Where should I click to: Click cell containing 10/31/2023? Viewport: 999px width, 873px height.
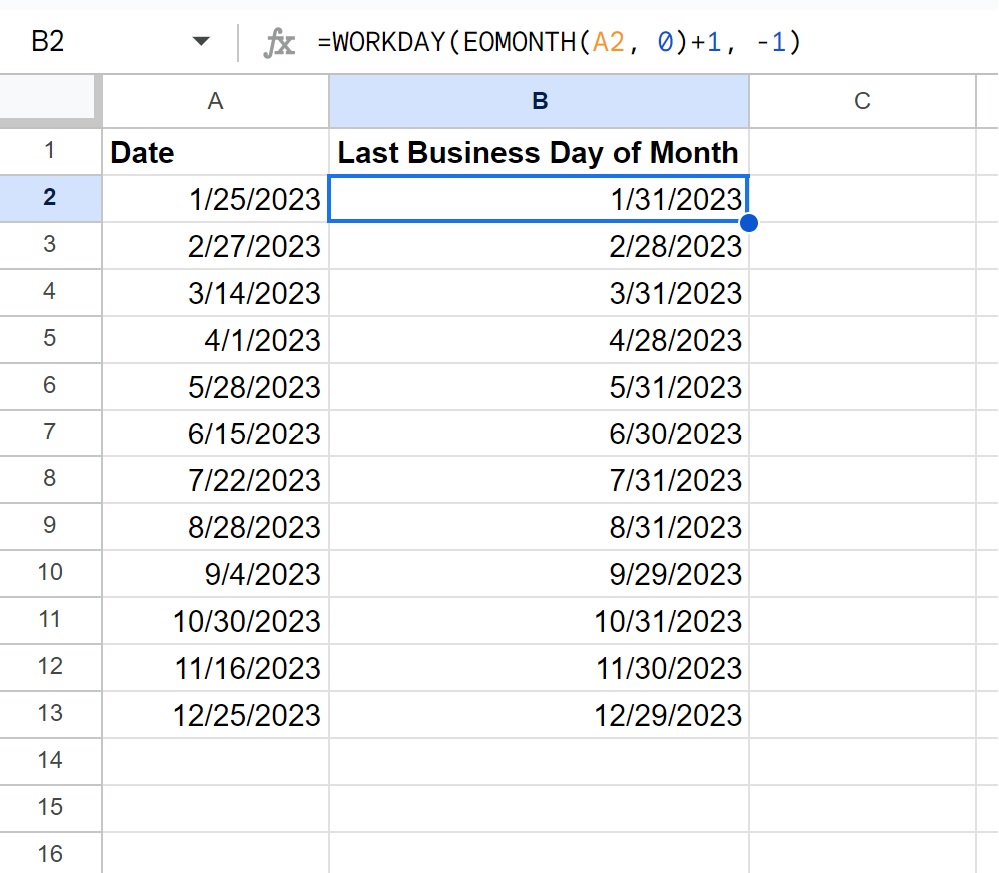tap(539, 621)
